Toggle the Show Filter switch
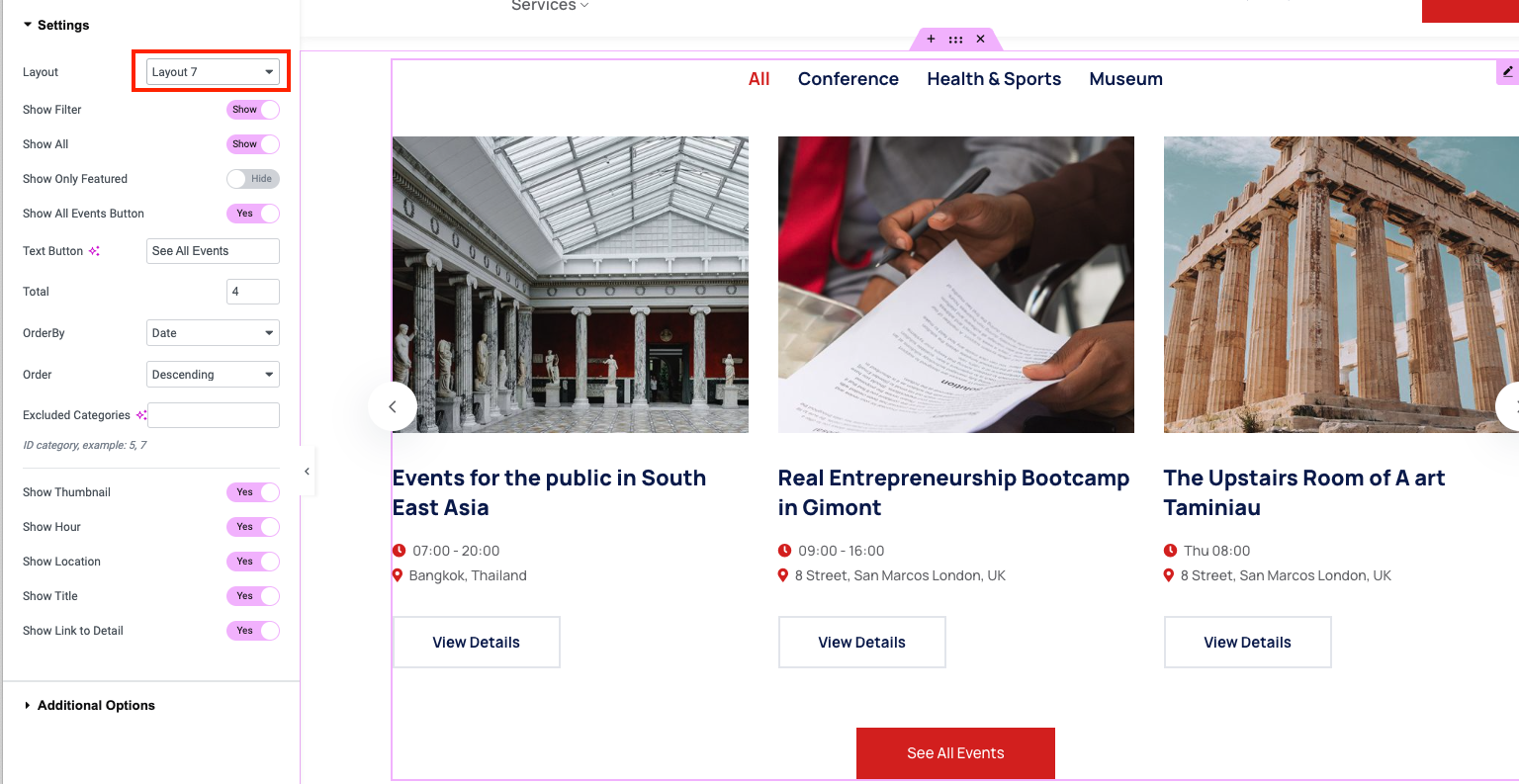This screenshot has width=1519, height=784. tap(253, 110)
